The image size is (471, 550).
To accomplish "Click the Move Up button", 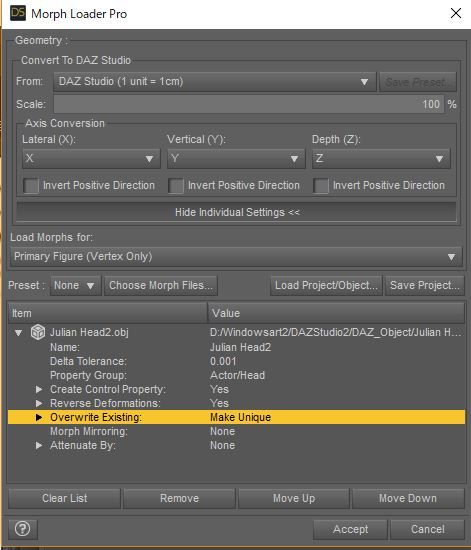I will tap(294, 498).
